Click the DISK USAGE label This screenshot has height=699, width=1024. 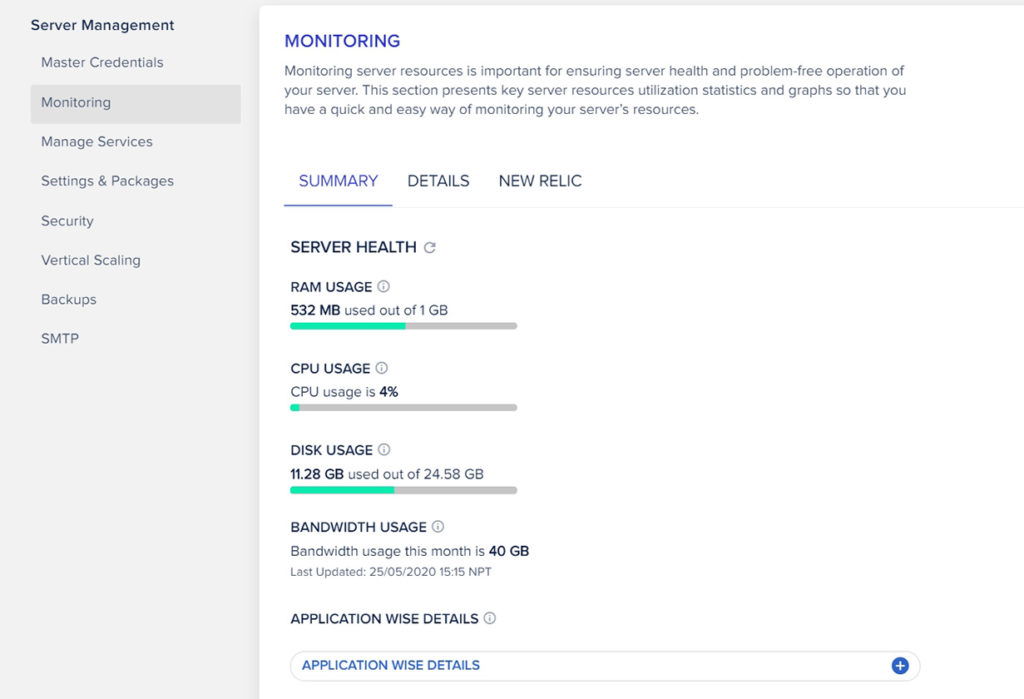[332, 450]
